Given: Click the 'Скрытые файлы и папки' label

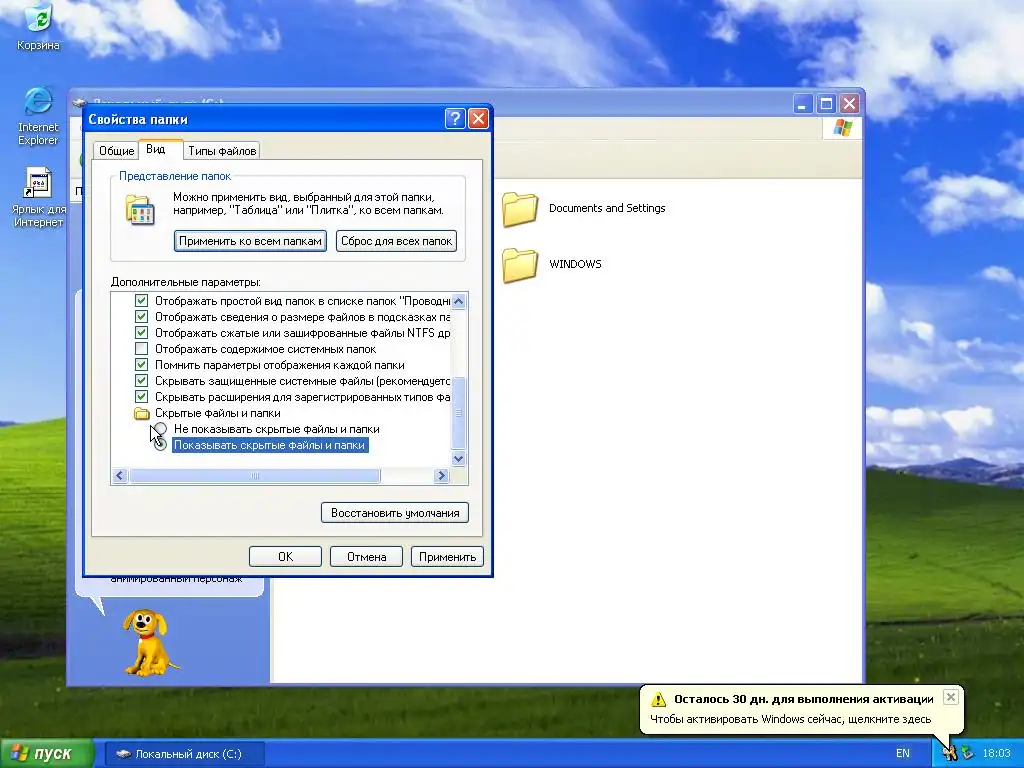Looking at the screenshot, I should 217,413.
